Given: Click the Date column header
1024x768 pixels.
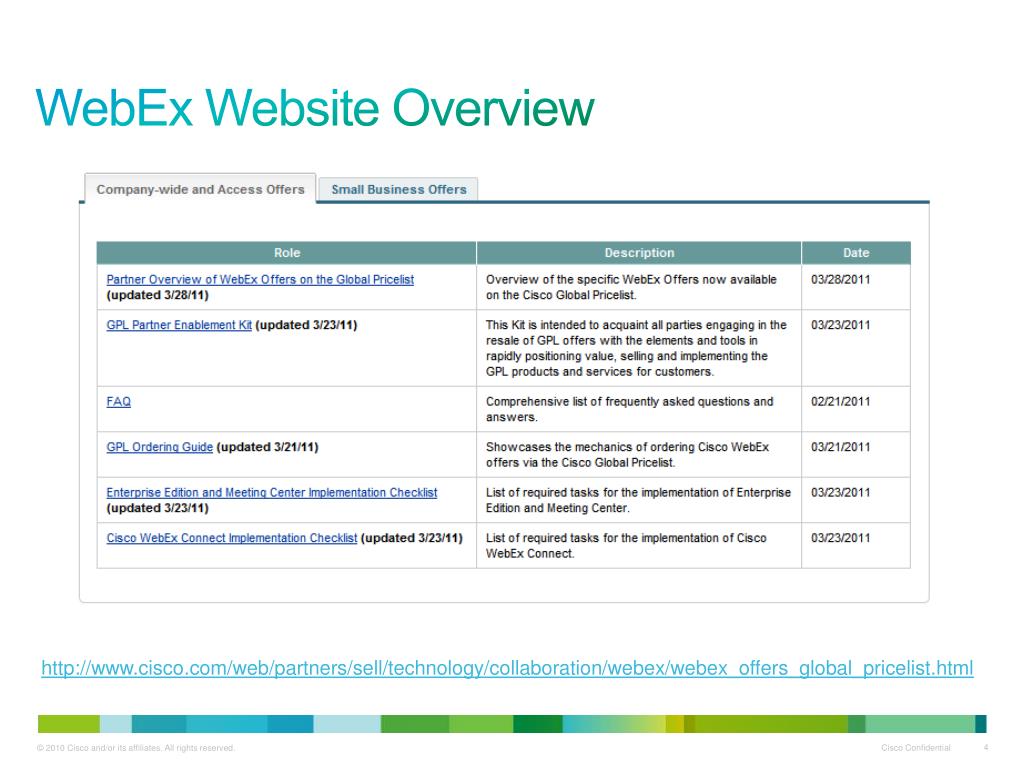Looking at the screenshot, I should click(856, 253).
